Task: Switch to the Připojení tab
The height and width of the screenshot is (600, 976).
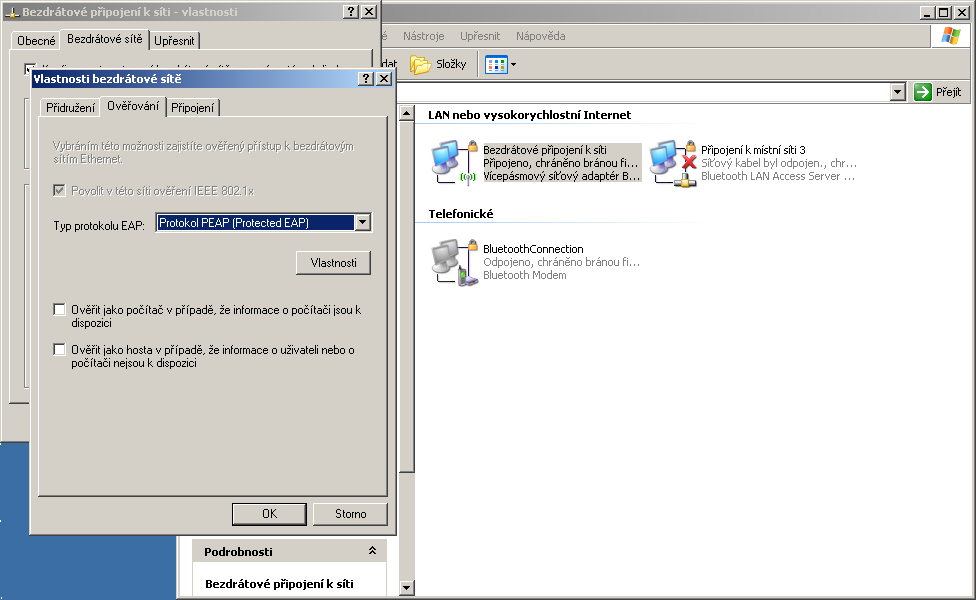Action: [193, 108]
